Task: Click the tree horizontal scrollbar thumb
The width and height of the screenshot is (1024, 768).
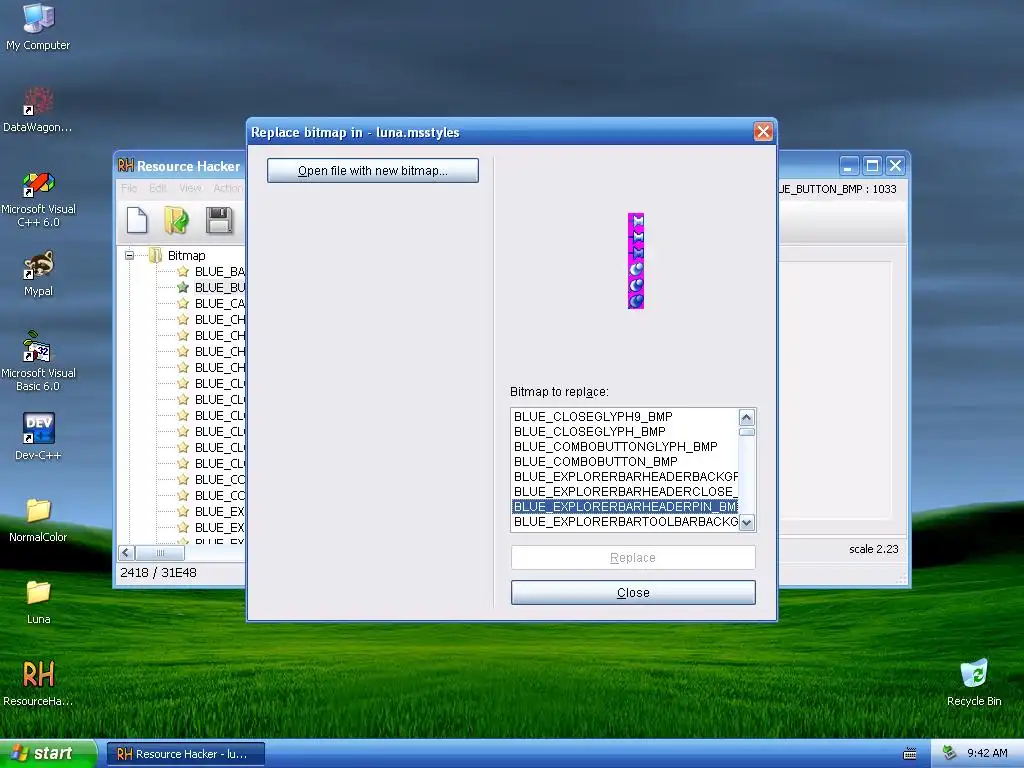Action: click(x=160, y=553)
